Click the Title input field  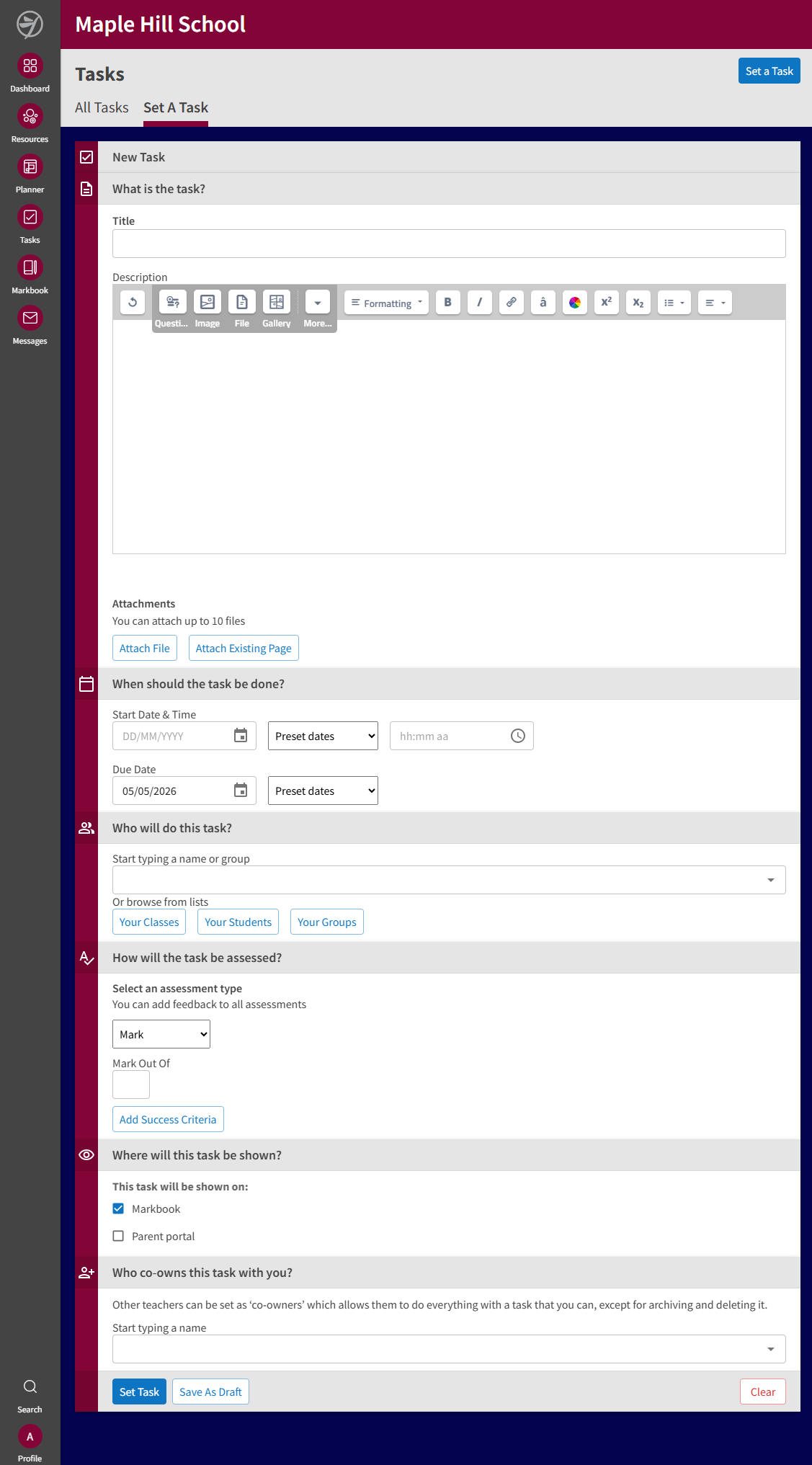point(449,244)
